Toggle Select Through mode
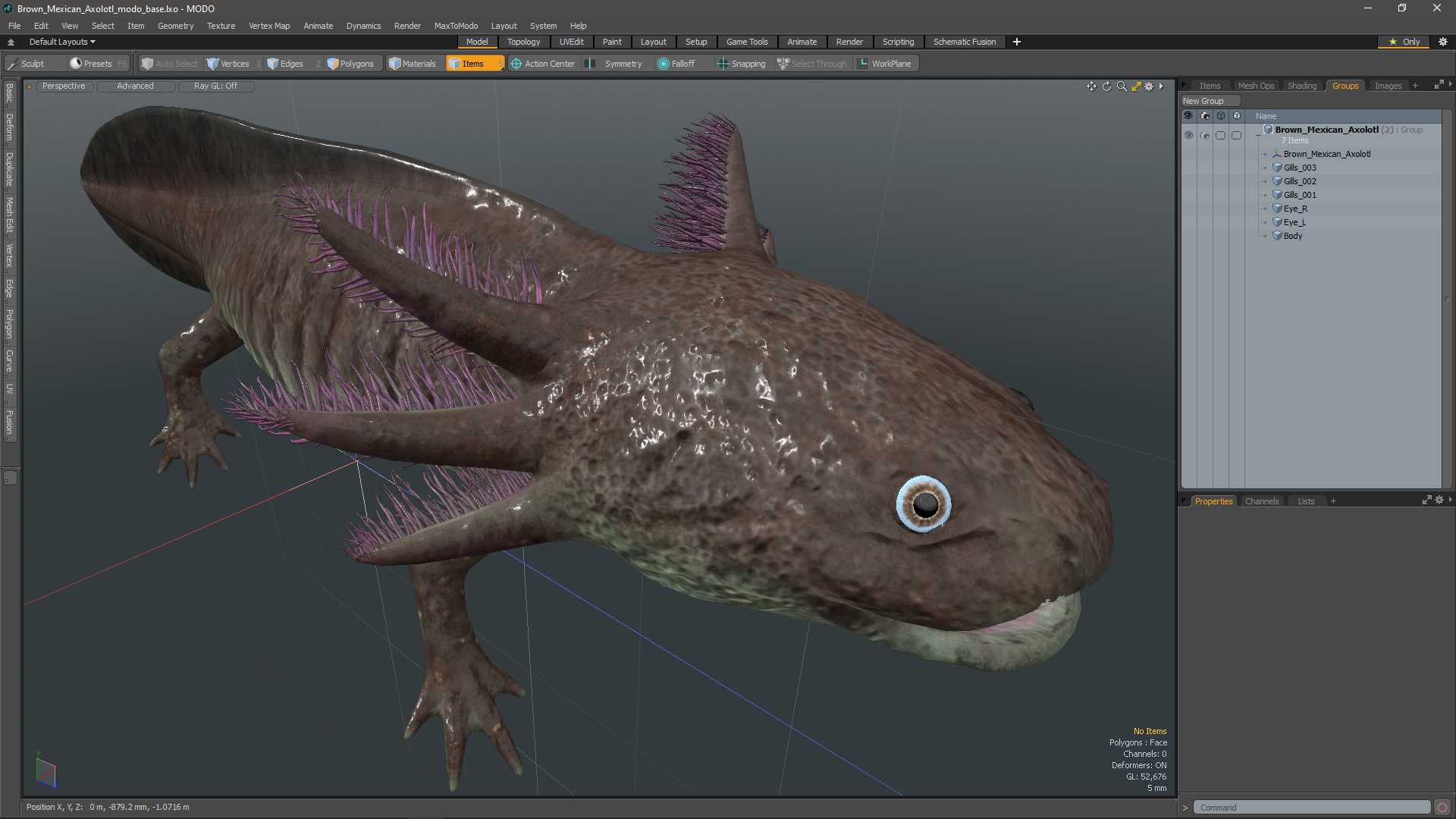This screenshot has width=1456, height=819. pyautogui.click(x=812, y=64)
